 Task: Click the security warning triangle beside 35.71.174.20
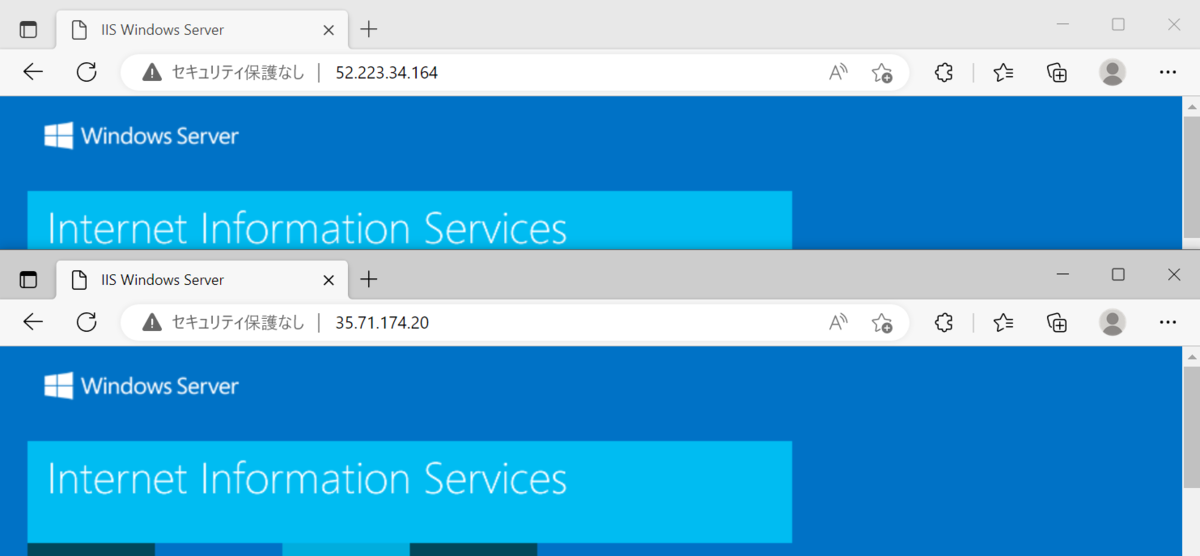click(151, 322)
